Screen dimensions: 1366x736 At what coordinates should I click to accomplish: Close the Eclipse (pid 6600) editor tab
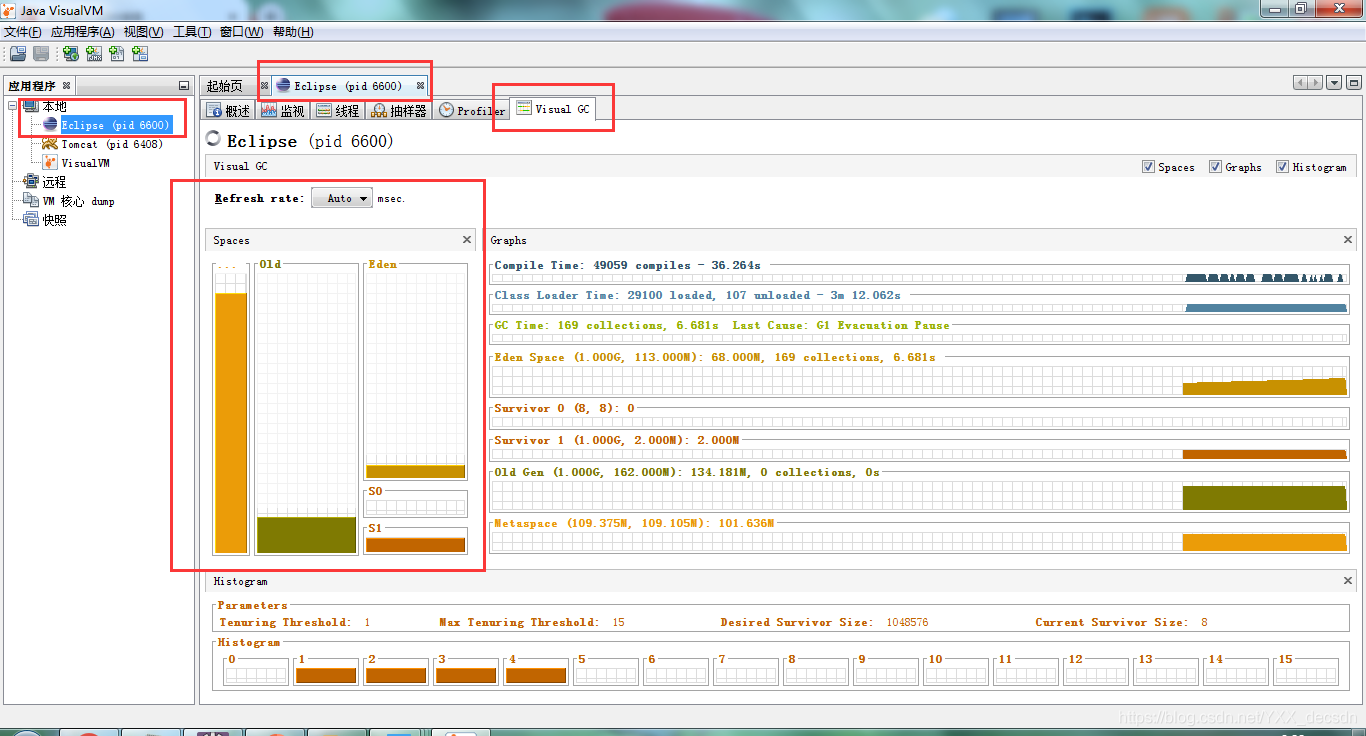421,86
